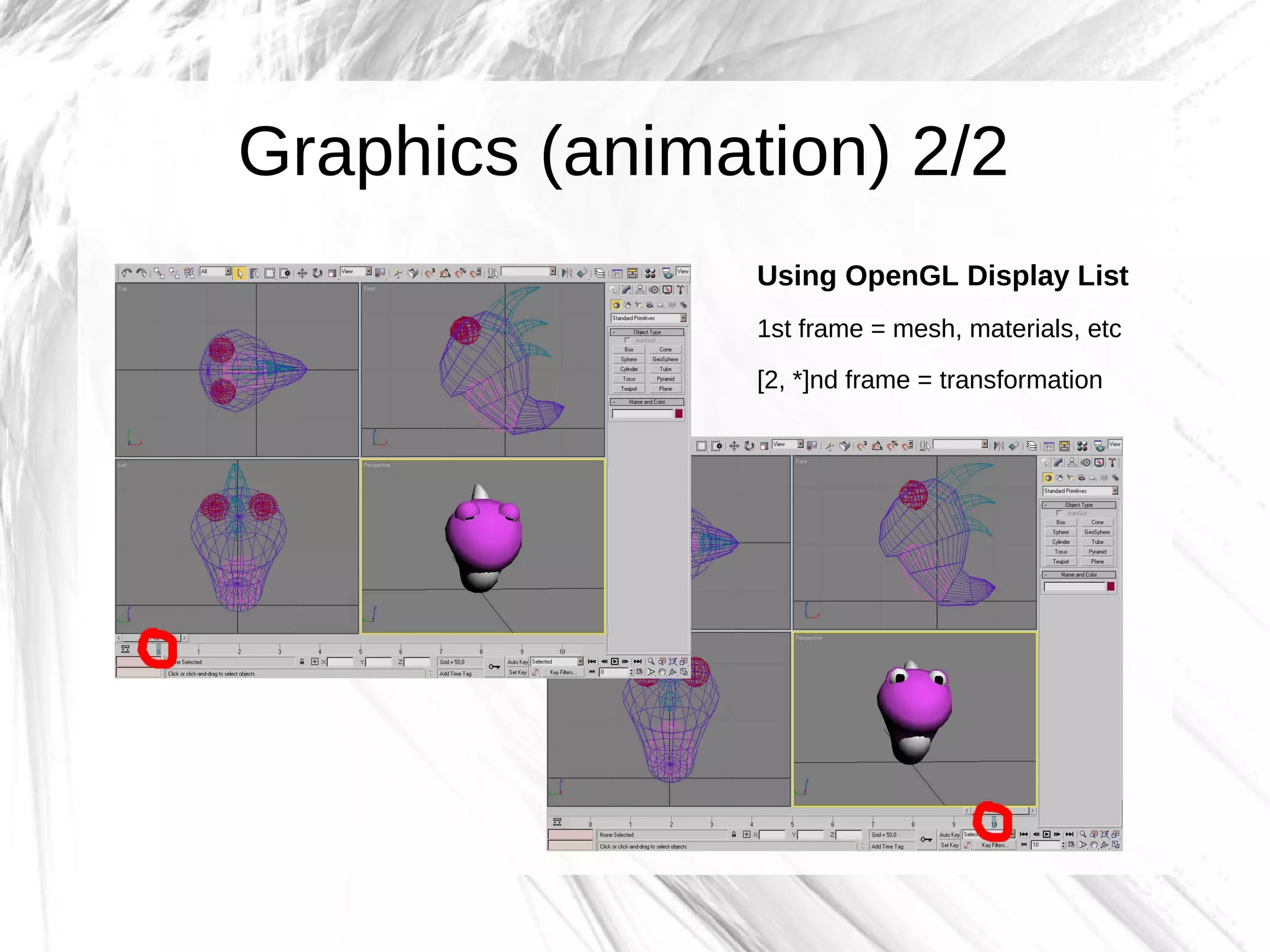
Task: Switch to Hierarchy panel tab in upper-left window
Action: [640, 290]
